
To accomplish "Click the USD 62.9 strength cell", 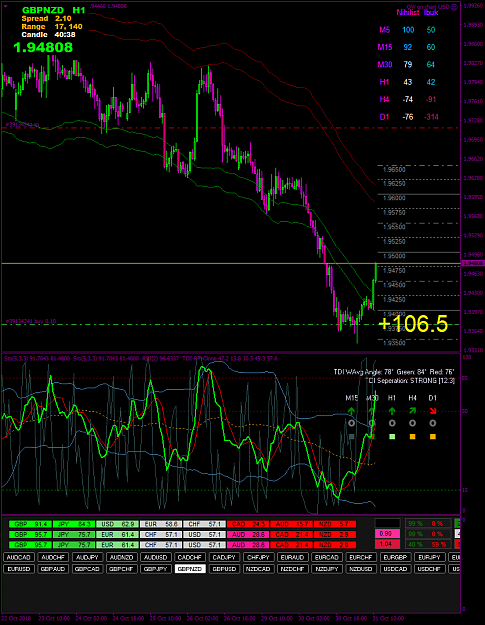I will click(x=117, y=524).
